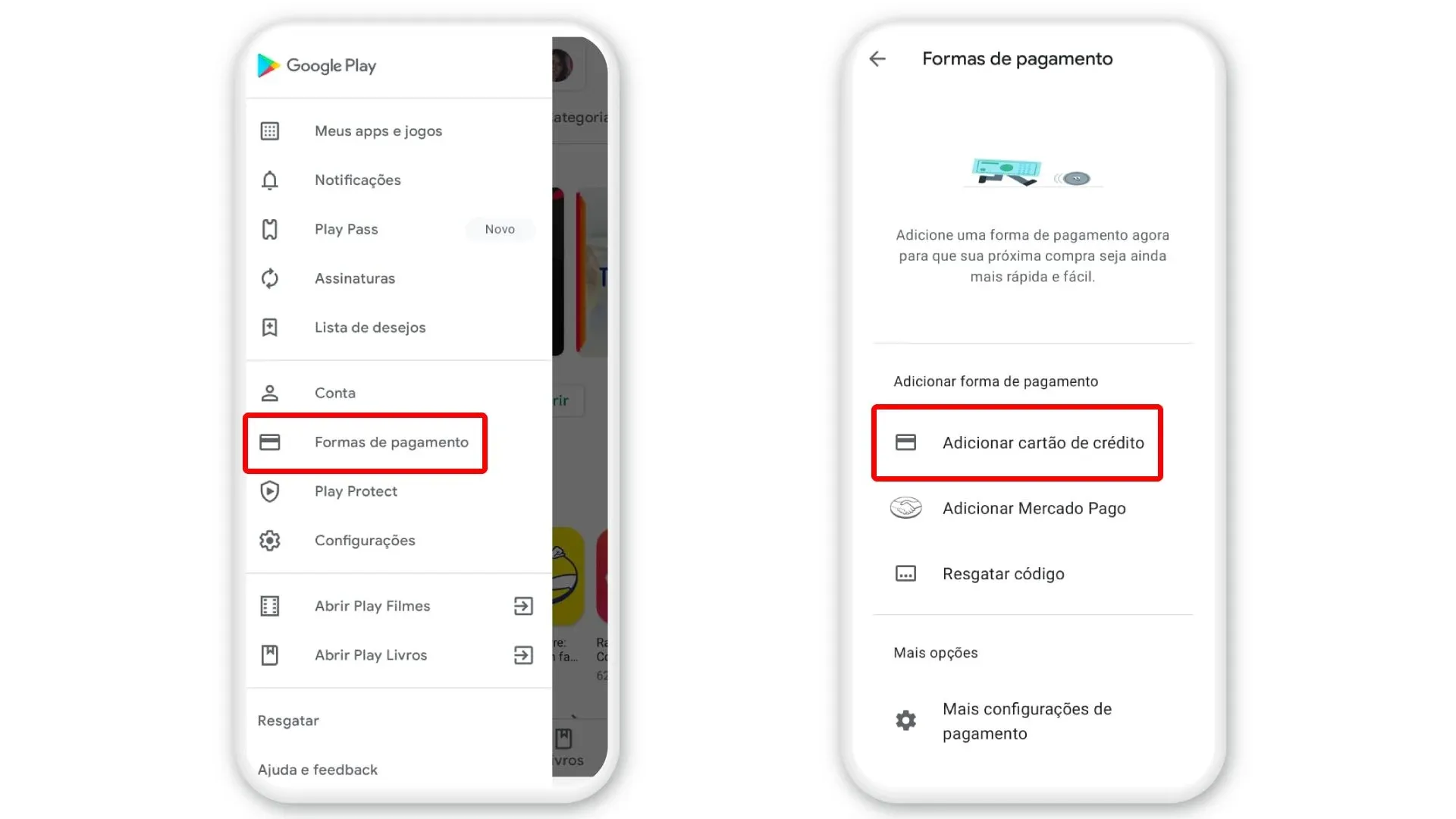Click Mais configurações de pagamento gear icon
Image resolution: width=1456 pixels, height=819 pixels.
pyautogui.click(x=905, y=720)
